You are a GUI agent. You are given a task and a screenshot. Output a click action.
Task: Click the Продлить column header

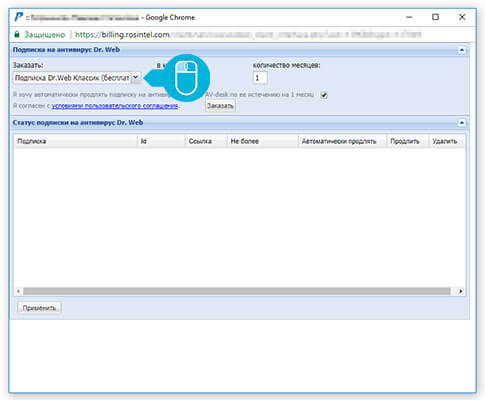(x=408, y=141)
